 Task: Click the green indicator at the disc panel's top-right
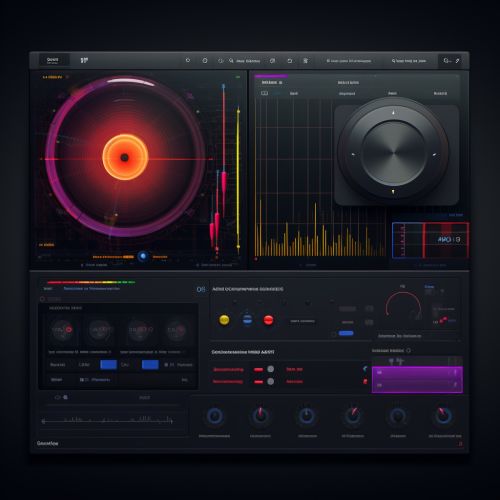[x=238, y=77]
